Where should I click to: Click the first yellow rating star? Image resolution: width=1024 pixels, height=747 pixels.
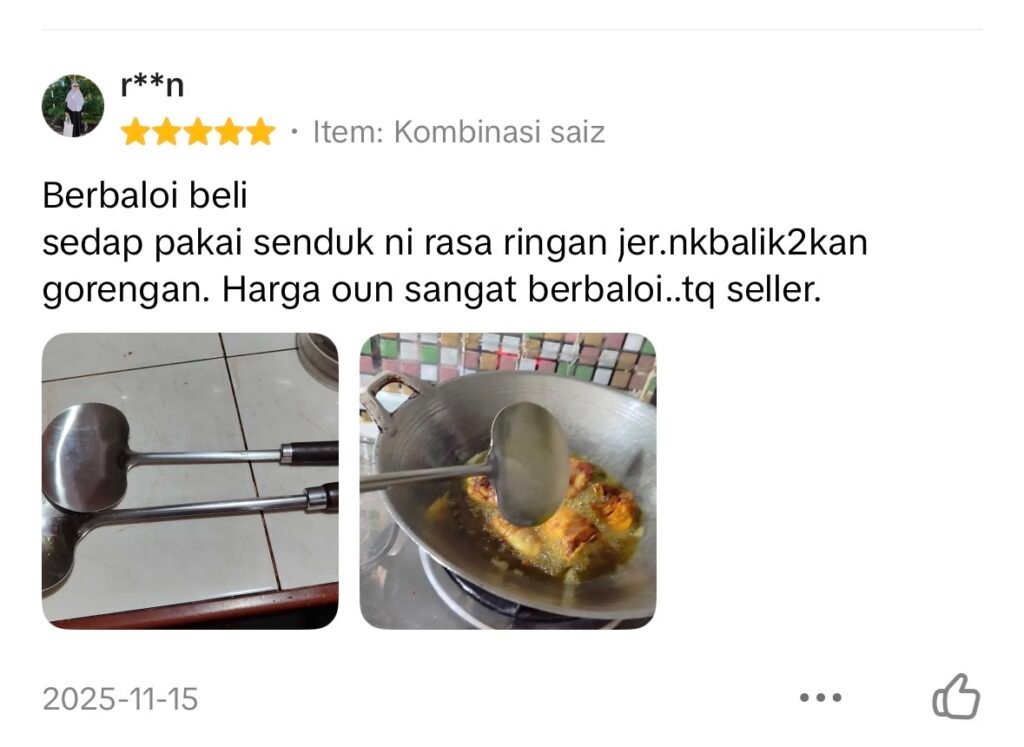tap(135, 131)
